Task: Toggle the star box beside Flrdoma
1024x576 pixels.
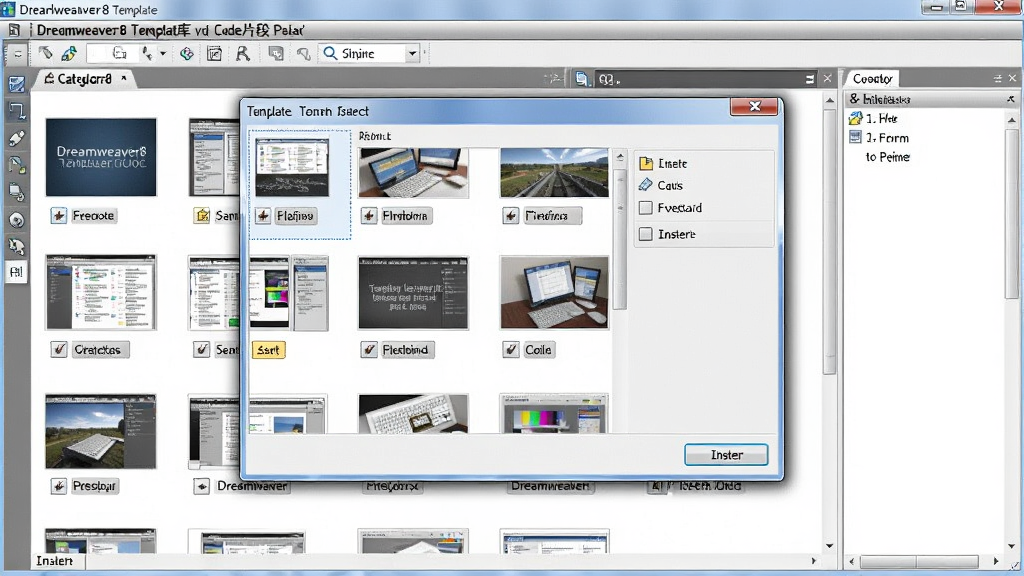Action: tap(369, 216)
